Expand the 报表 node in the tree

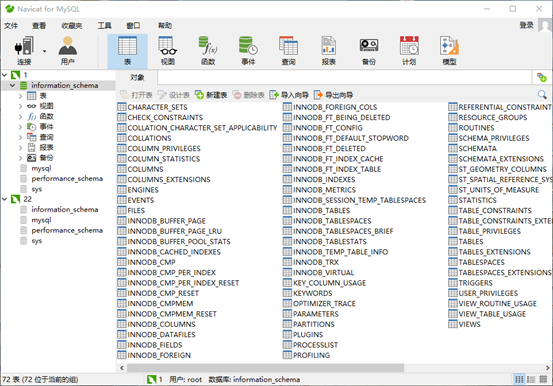(x=20, y=147)
